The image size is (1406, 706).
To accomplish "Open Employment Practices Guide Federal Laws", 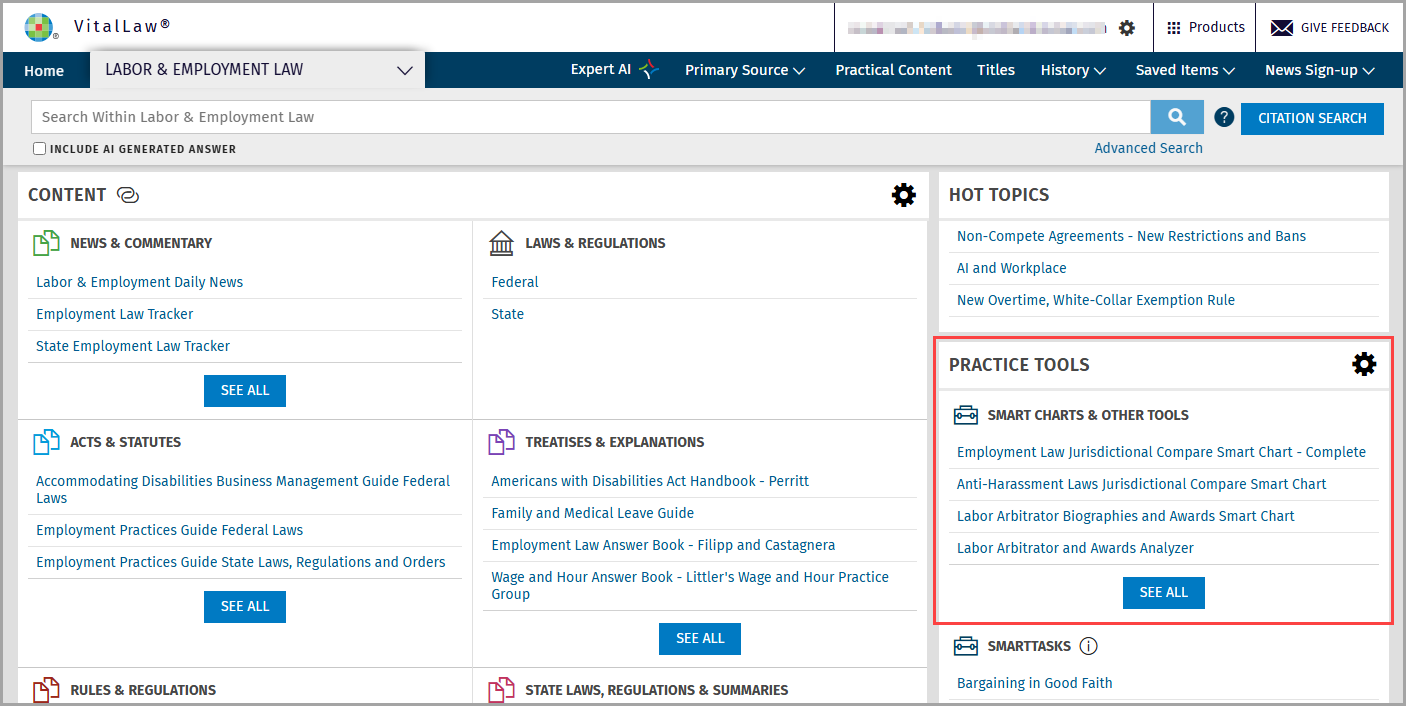I will (x=170, y=530).
